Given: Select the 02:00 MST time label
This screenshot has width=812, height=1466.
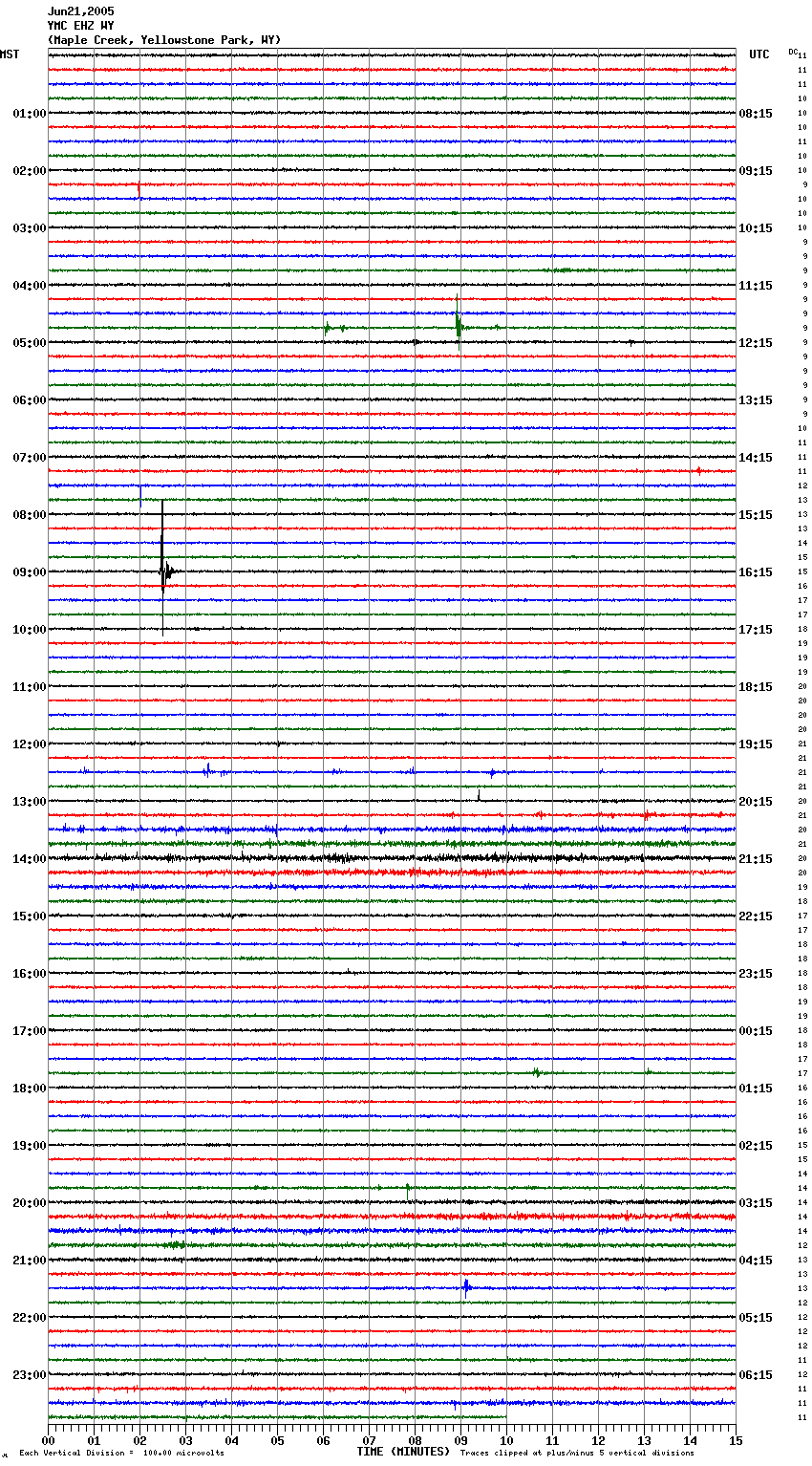Looking at the screenshot, I should [30, 171].
